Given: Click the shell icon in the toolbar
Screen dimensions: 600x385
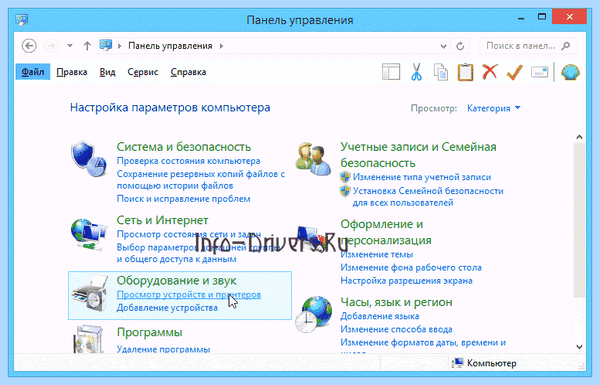Looking at the screenshot, I should coord(570,72).
